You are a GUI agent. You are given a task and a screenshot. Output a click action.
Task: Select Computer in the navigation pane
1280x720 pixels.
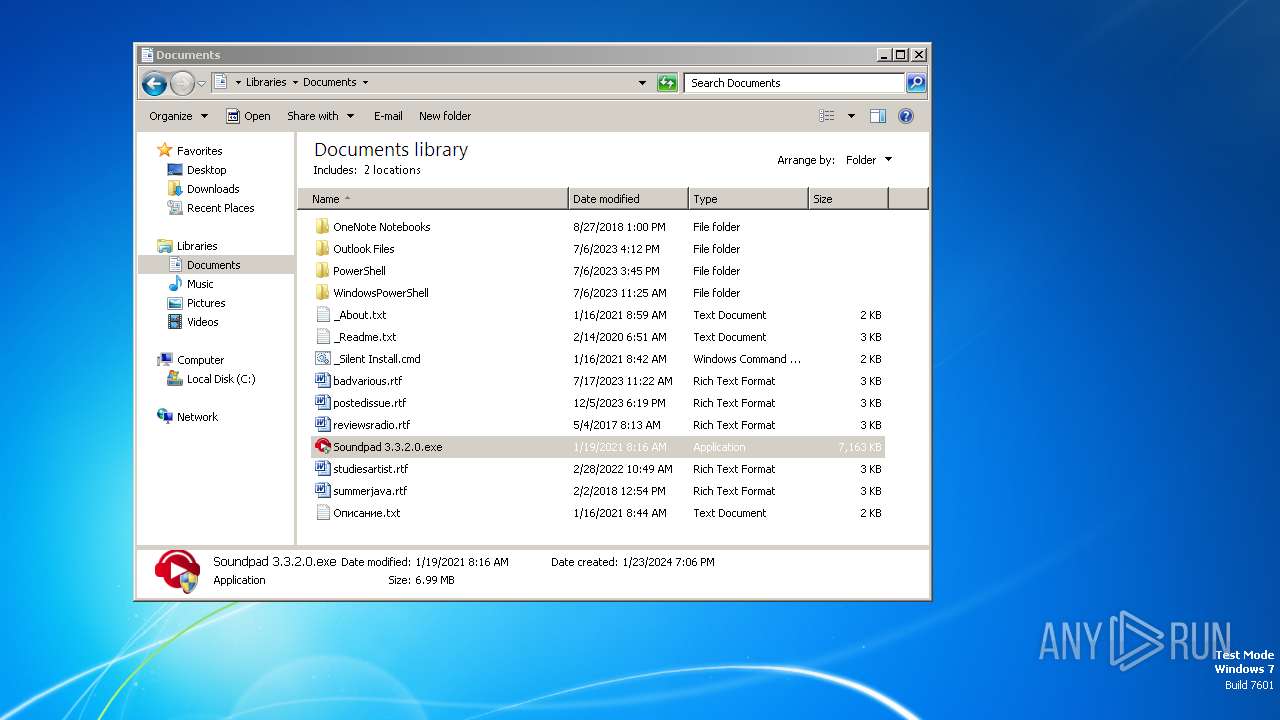click(190, 360)
